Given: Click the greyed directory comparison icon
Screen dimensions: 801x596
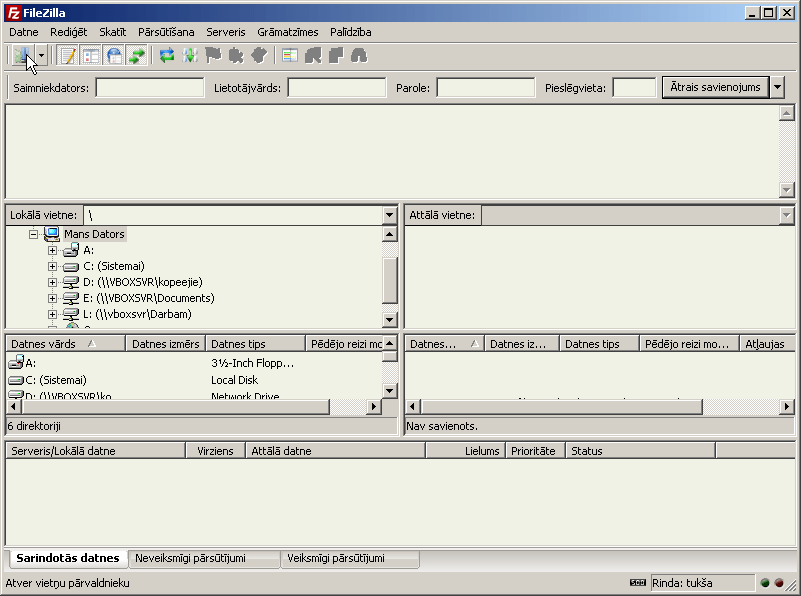Looking at the screenshot, I should [313, 55].
